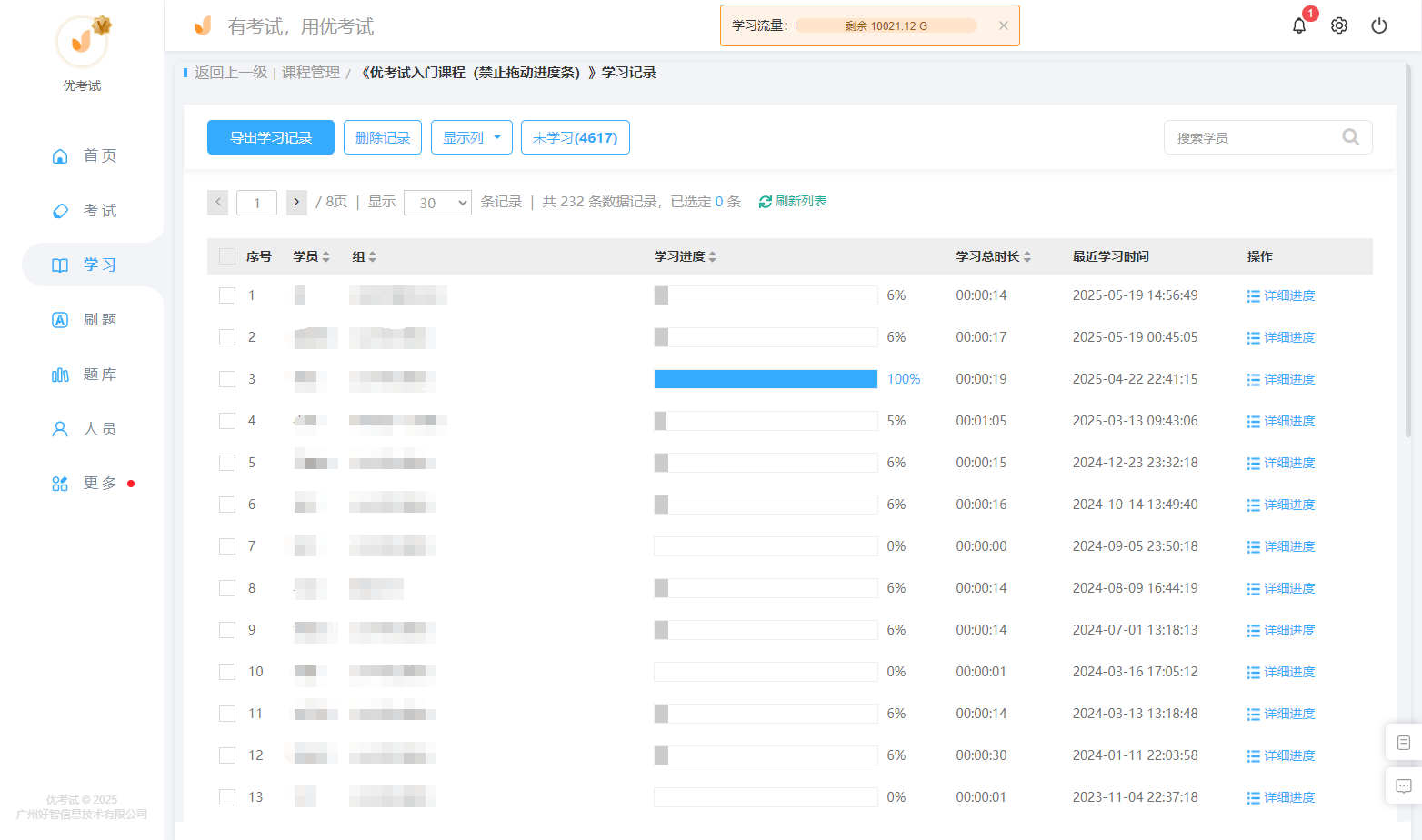This screenshot has width=1422, height=840.
Task: Click timestamp 2025-05-19 14:56:49
Action: (1135, 295)
